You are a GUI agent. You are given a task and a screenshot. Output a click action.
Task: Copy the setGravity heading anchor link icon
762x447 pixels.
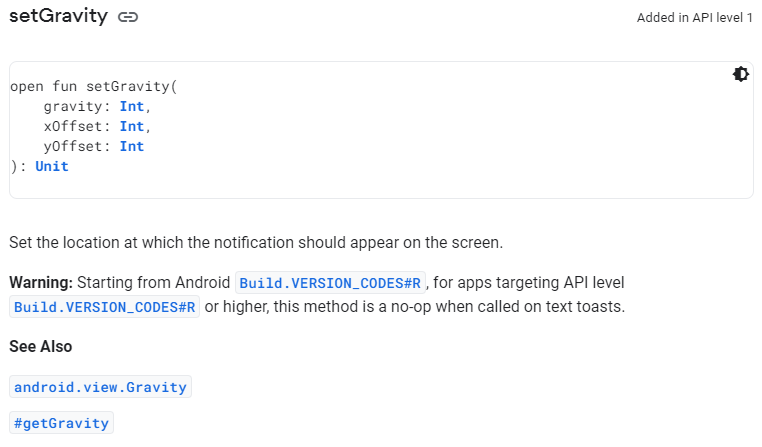point(128,17)
